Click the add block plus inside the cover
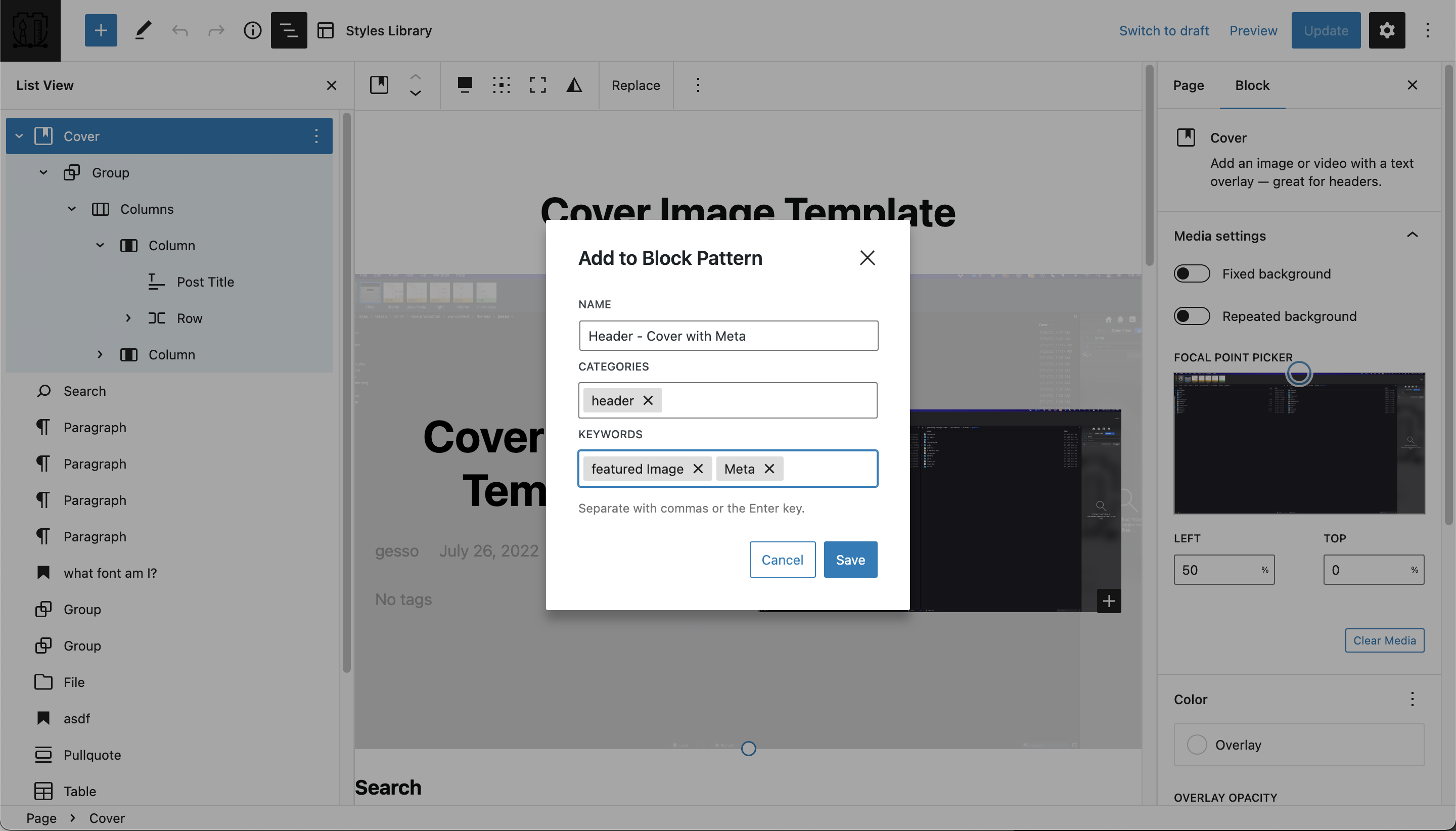 point(1108,601)
